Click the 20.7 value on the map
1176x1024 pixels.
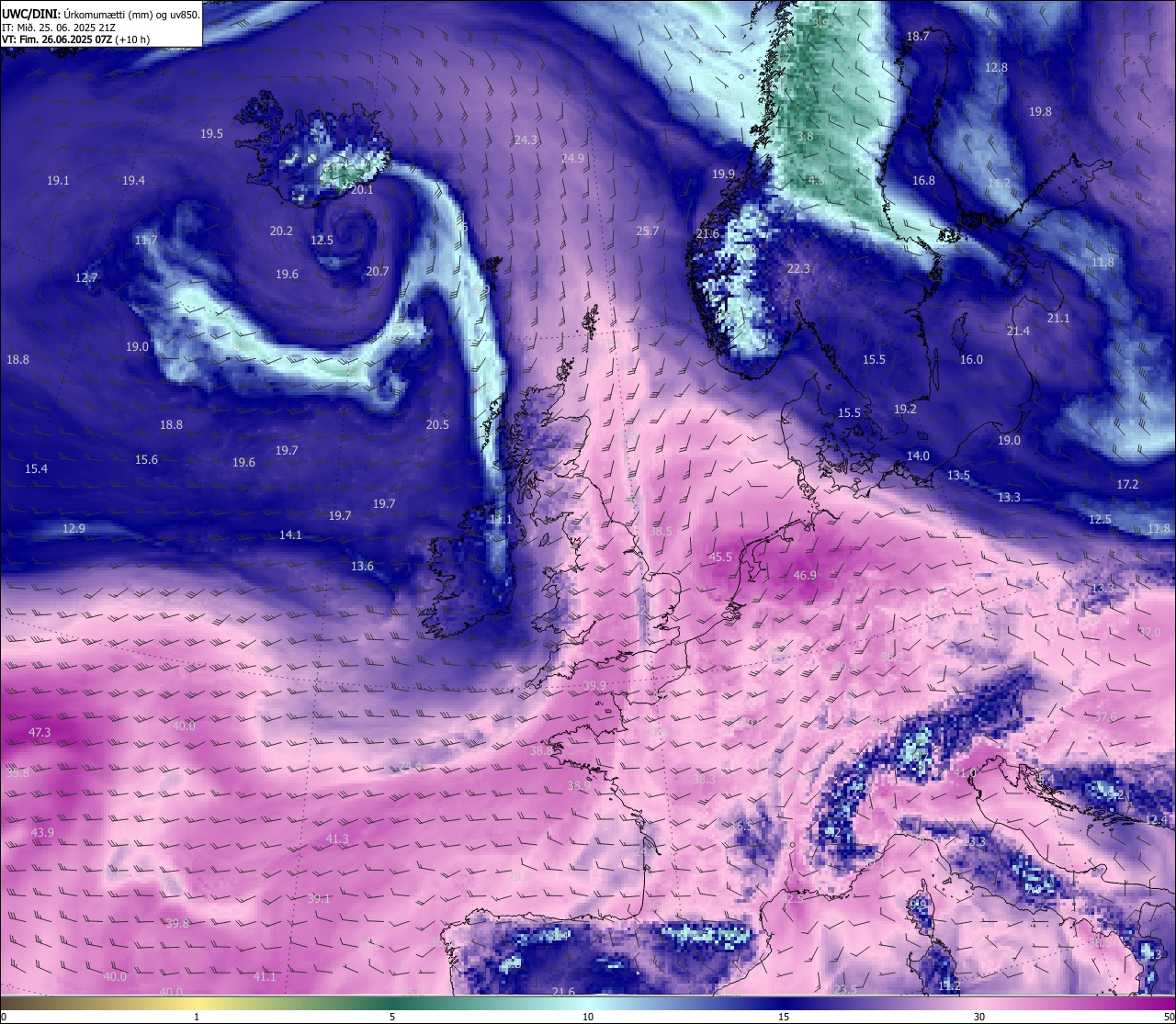coord(378,271)
